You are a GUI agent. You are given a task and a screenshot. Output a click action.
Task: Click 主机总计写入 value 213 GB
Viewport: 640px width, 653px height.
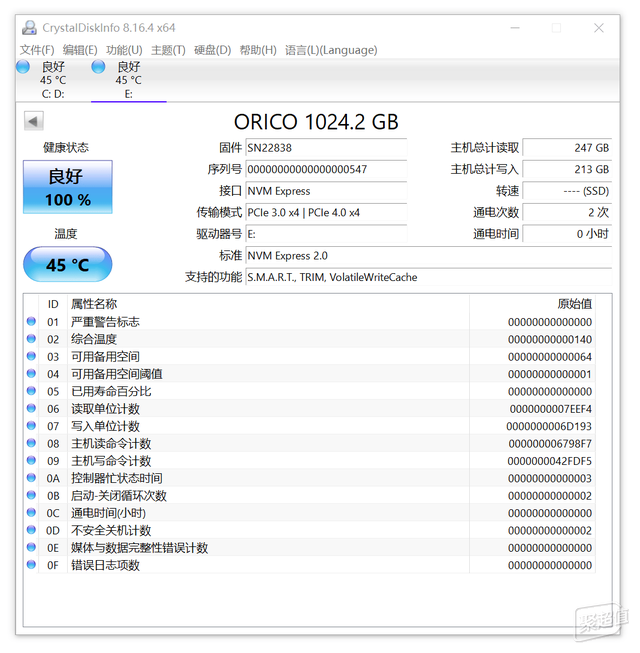click(x=568, y=169)
